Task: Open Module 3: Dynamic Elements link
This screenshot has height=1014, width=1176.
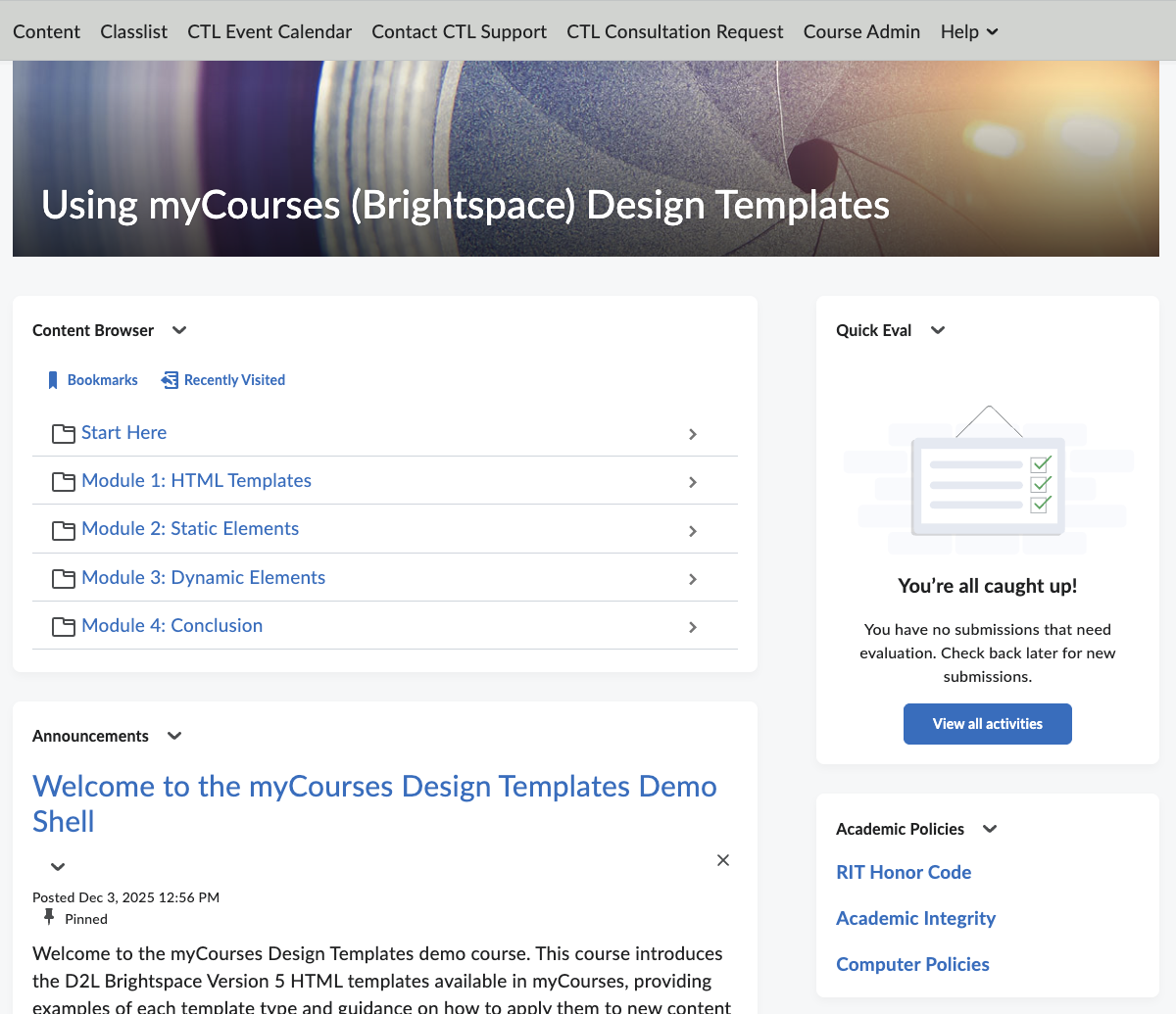Action: pos(203,577)
